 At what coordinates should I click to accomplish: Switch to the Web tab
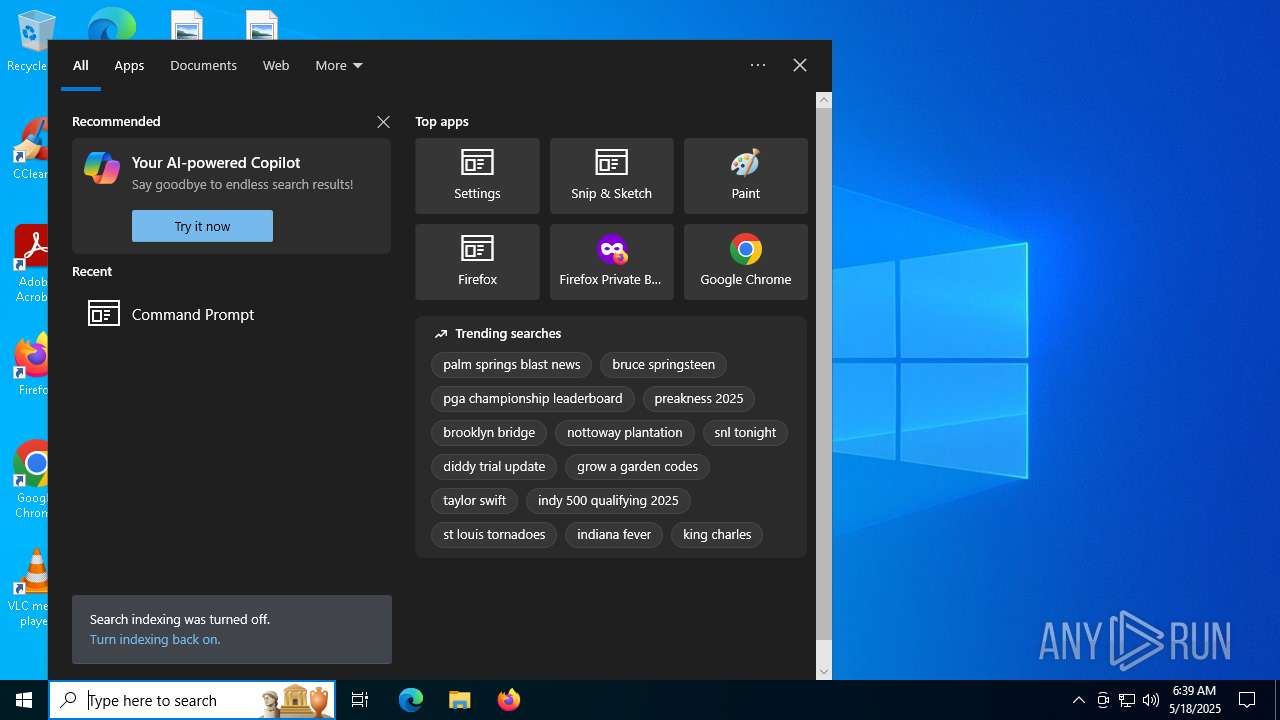coord(276,65)
